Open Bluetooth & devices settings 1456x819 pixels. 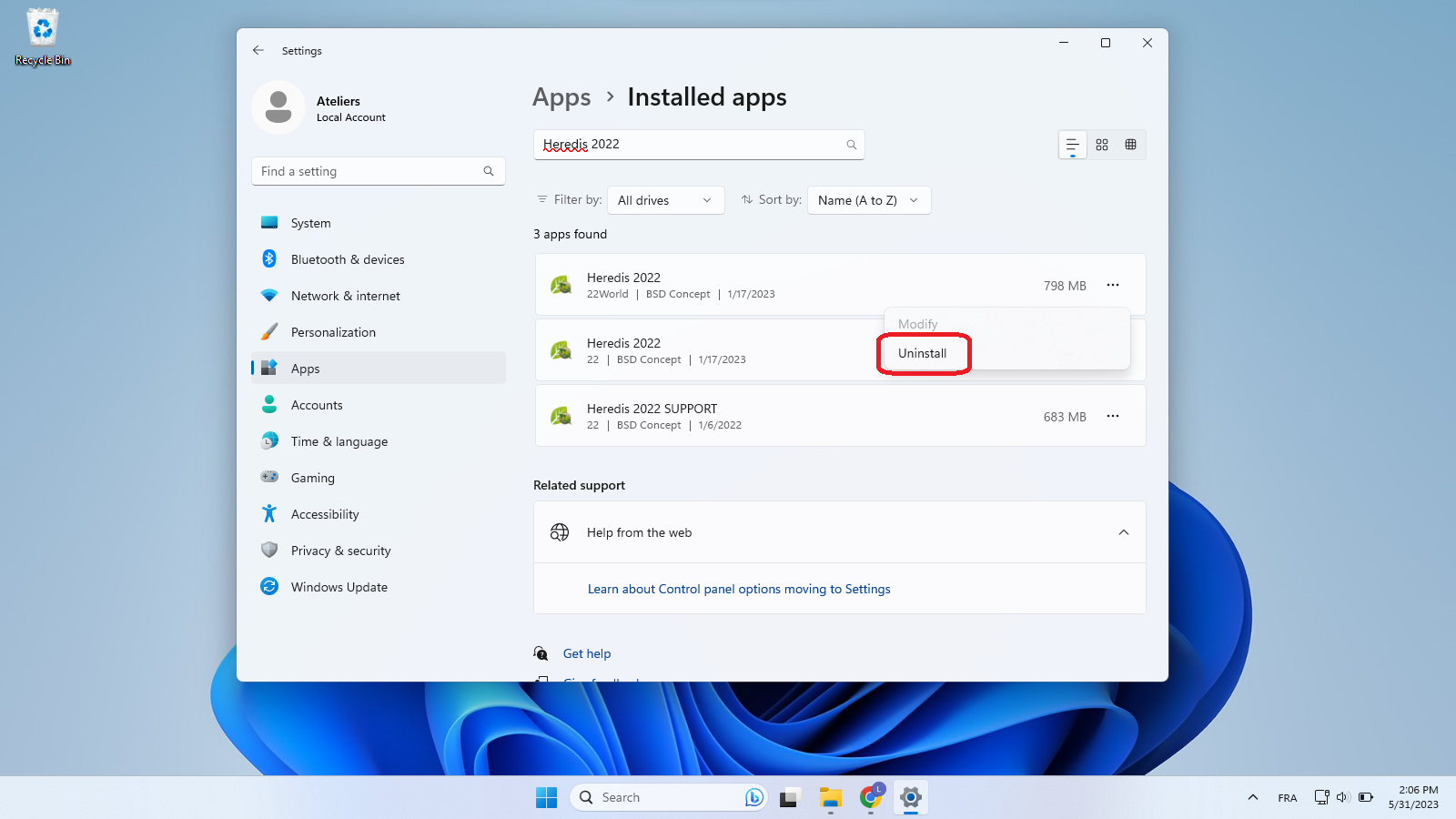(347, 259)
